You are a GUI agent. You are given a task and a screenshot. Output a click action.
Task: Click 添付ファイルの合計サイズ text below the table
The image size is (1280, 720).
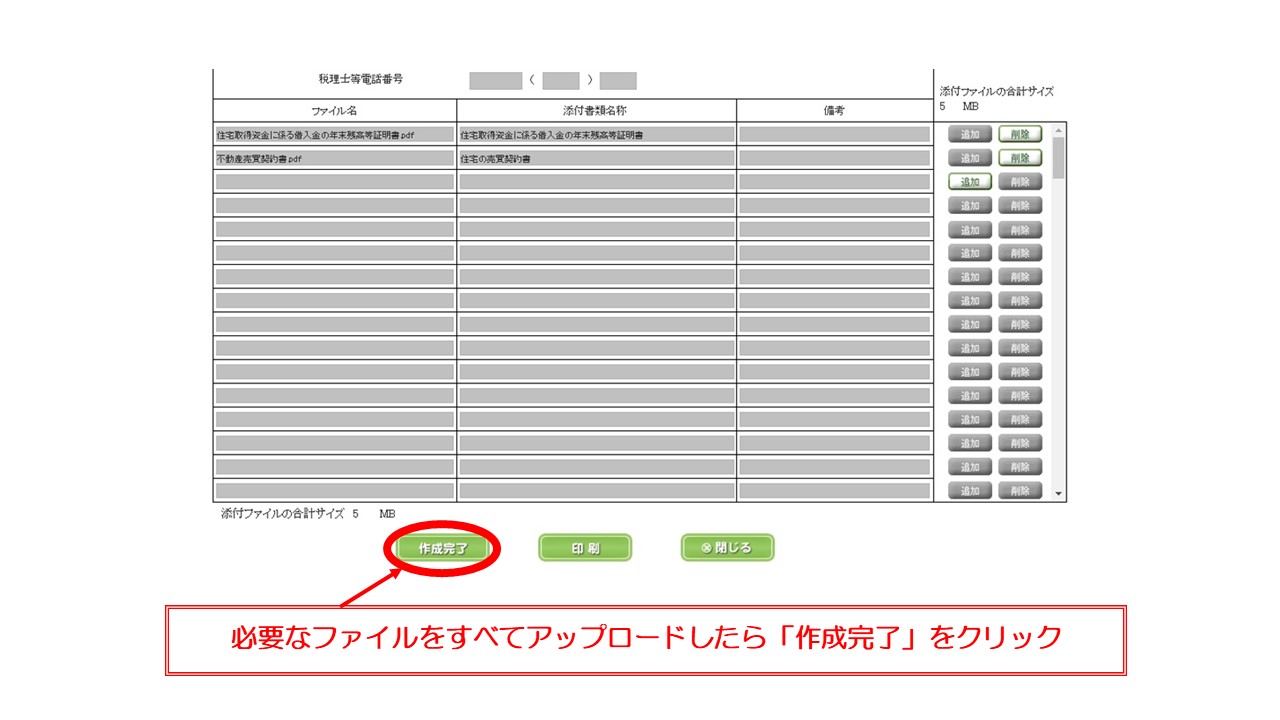pyautogui.click(x=282, y=513)
